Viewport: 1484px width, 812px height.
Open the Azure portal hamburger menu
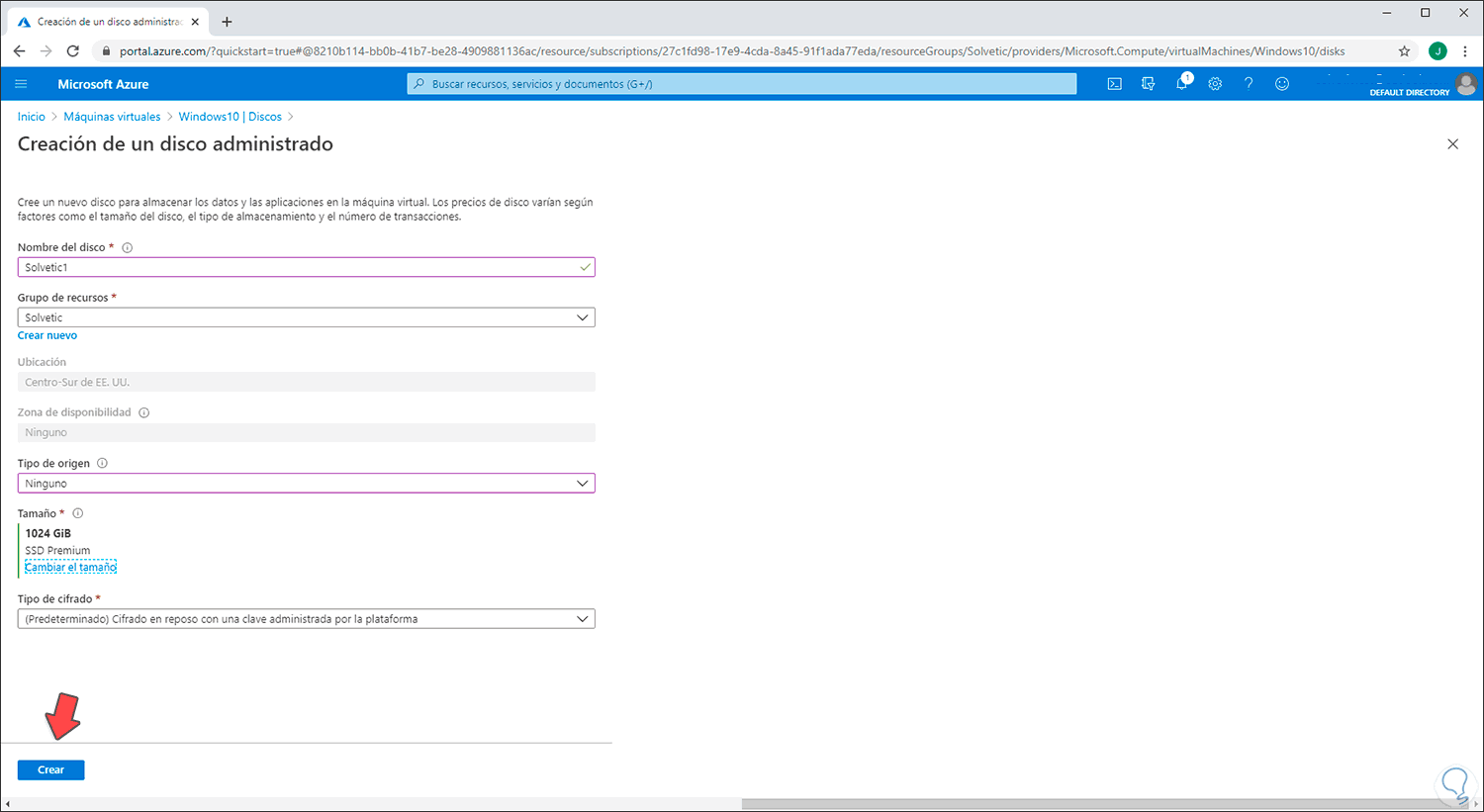click(21, 84)
